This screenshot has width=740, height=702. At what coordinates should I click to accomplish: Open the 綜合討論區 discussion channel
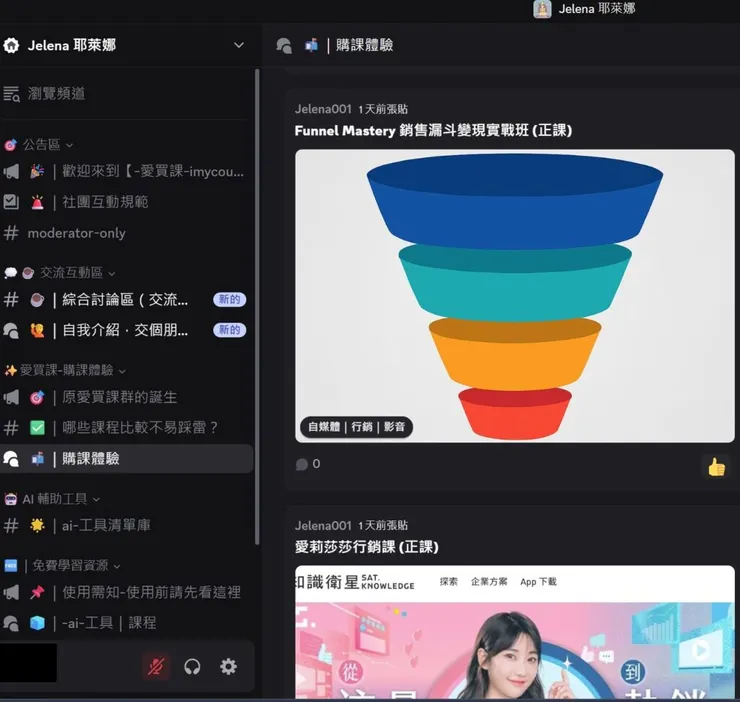coord(126,299)
